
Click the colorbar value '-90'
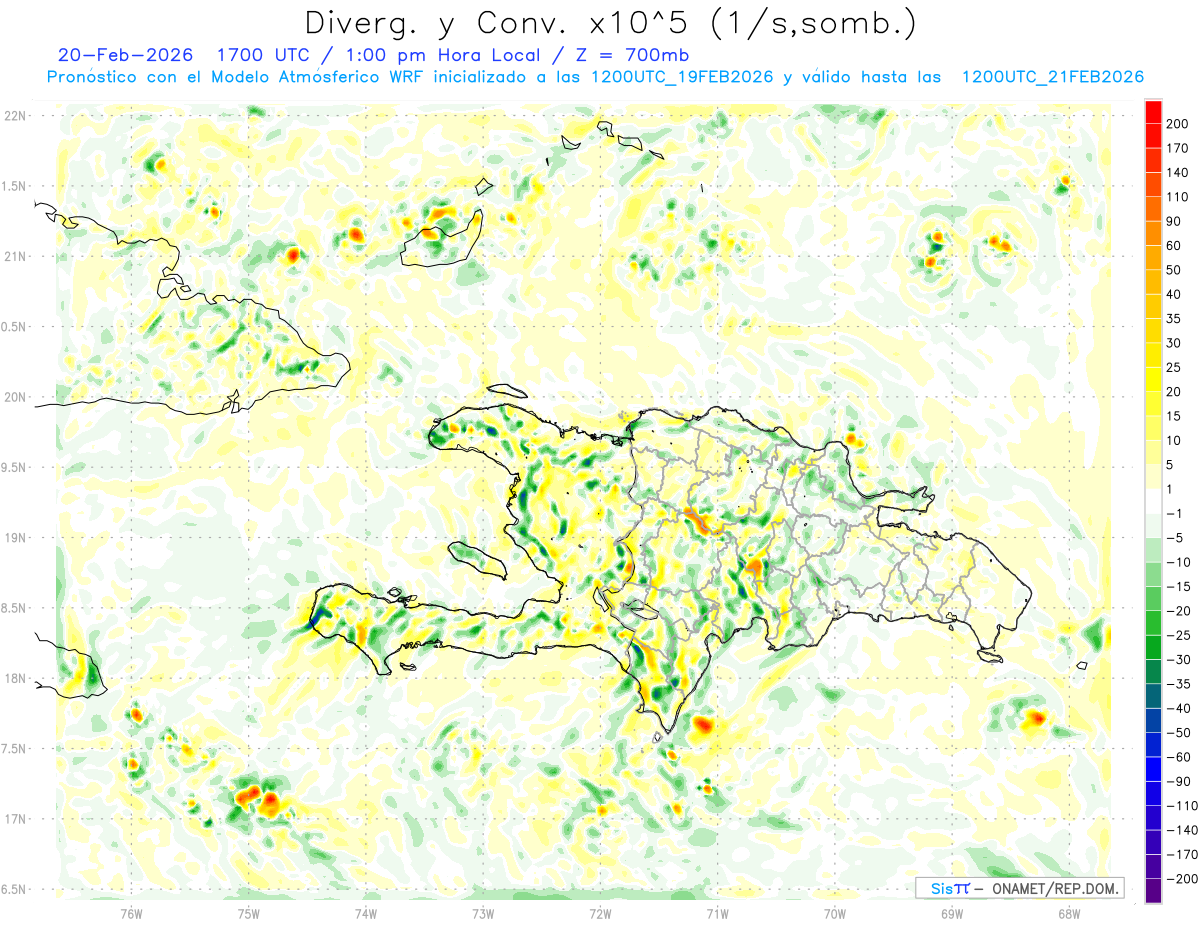[1180, 781]
